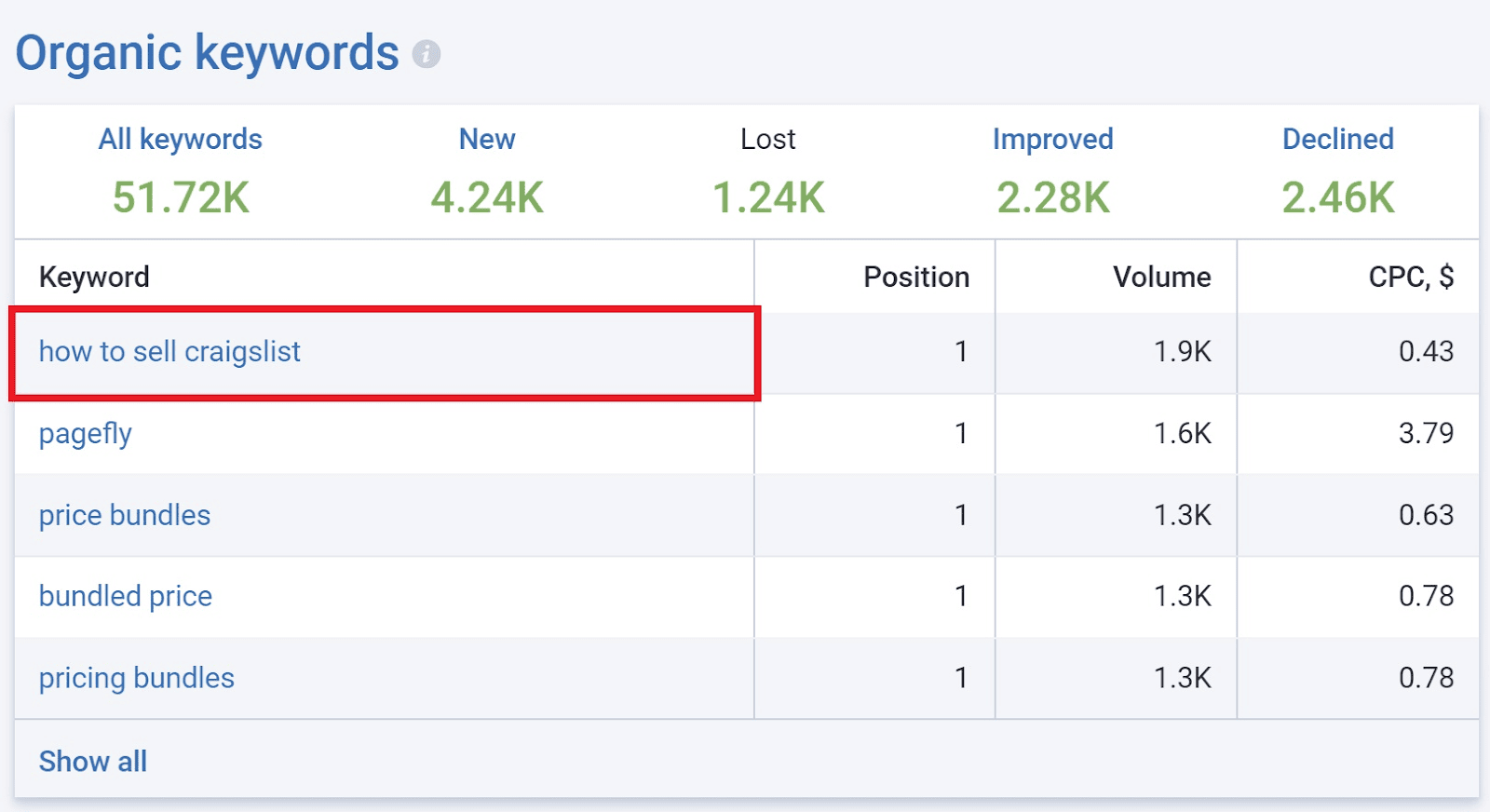Open the 'pagefly' keyword link
The image size is (1490, 812).
click(x=86, y=434)
